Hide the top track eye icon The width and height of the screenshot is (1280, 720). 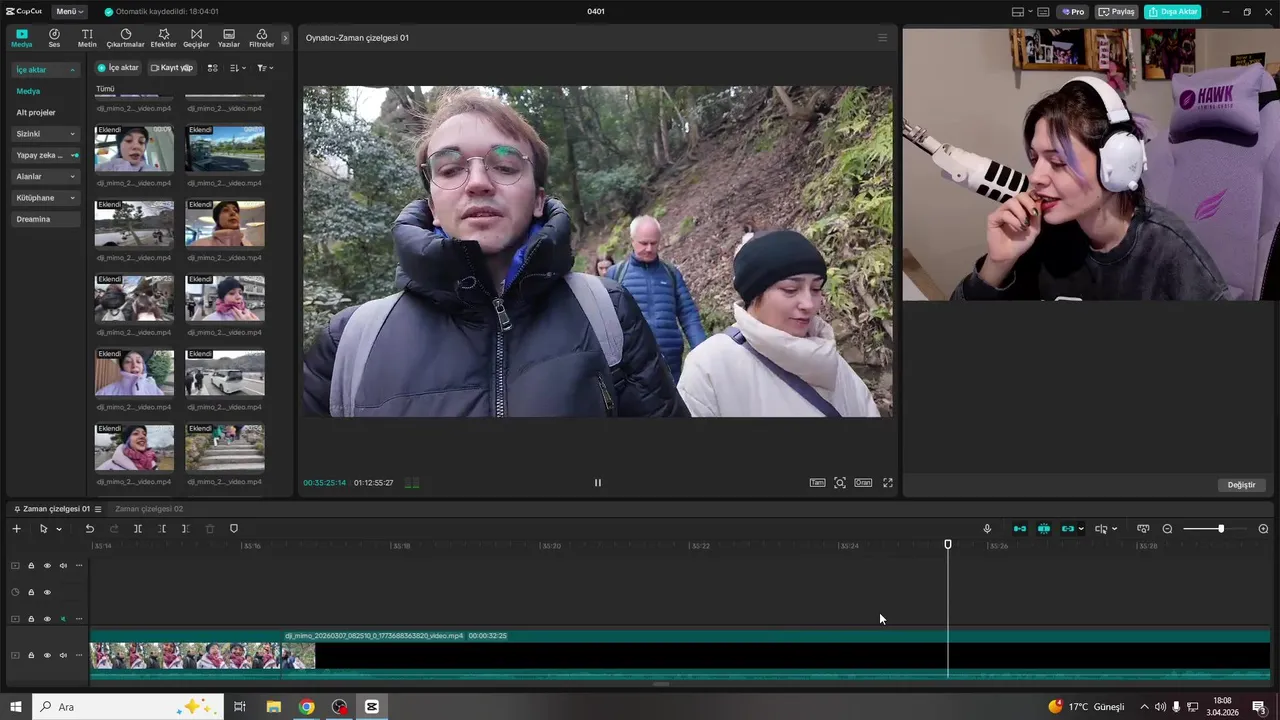point(47,566)
